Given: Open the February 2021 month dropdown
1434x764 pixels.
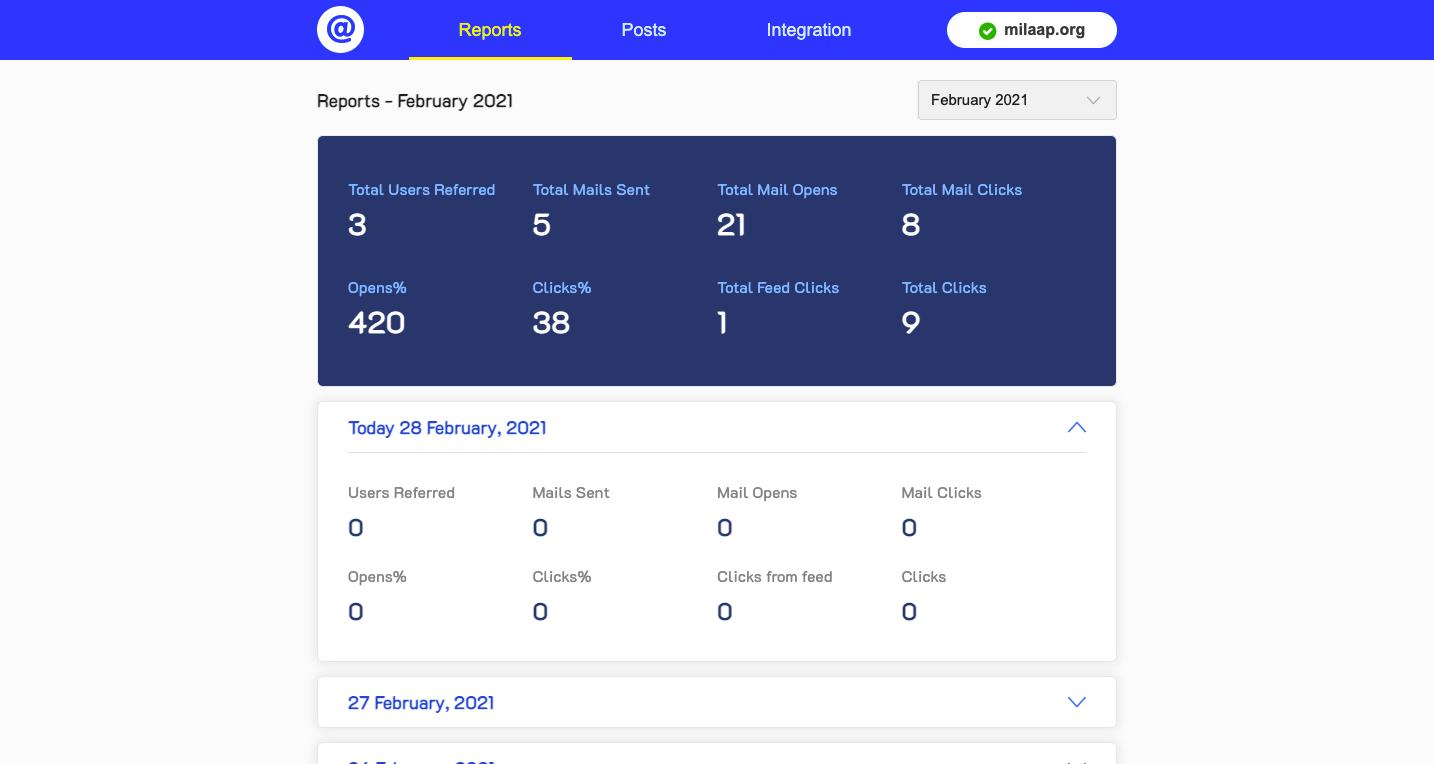Looking at the screenshot, I should tap(1017, 100).
